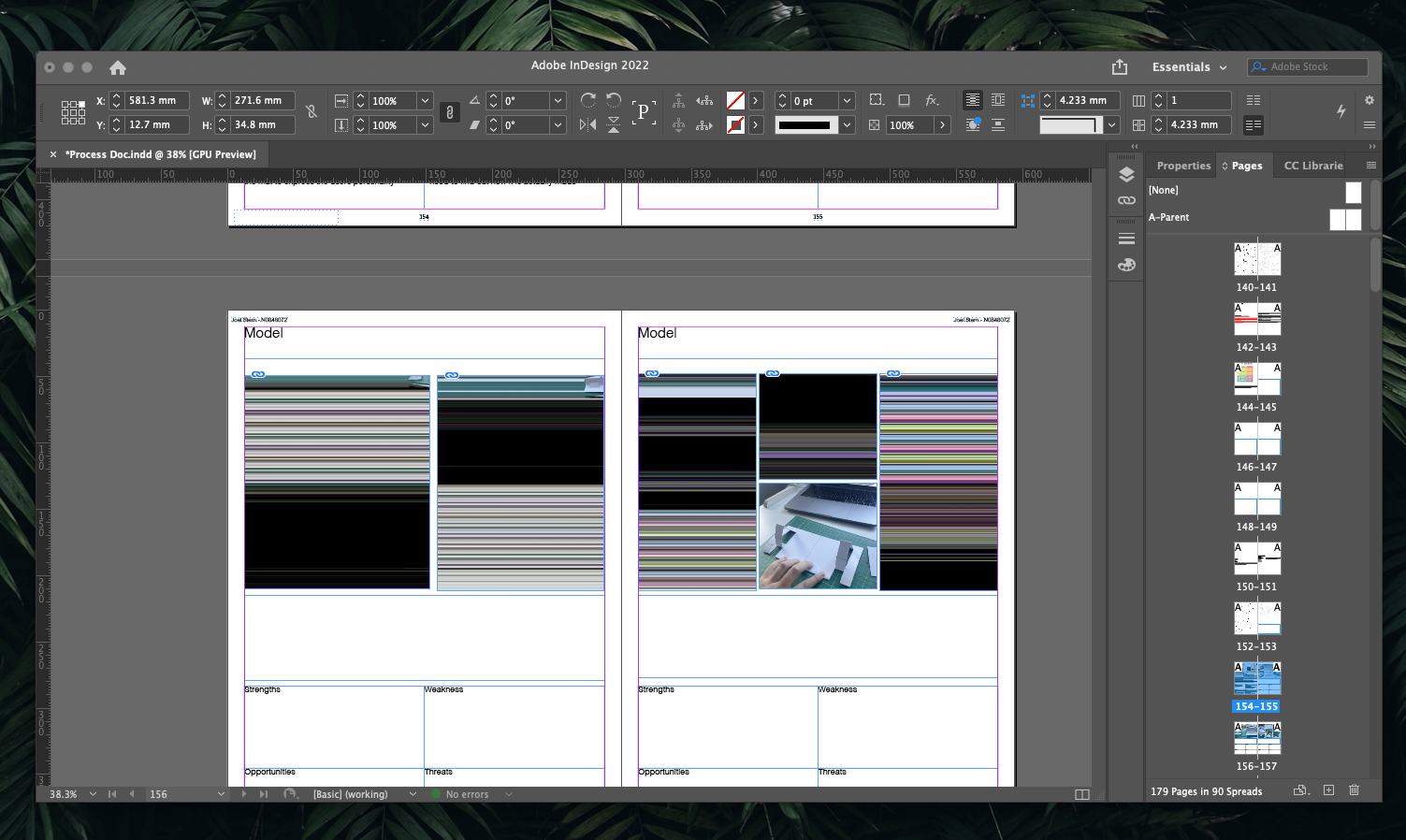Collapse the panel dock with double chevron
The width and height of the screenshot is (1406, 840).
click(x=1134, y=146)
